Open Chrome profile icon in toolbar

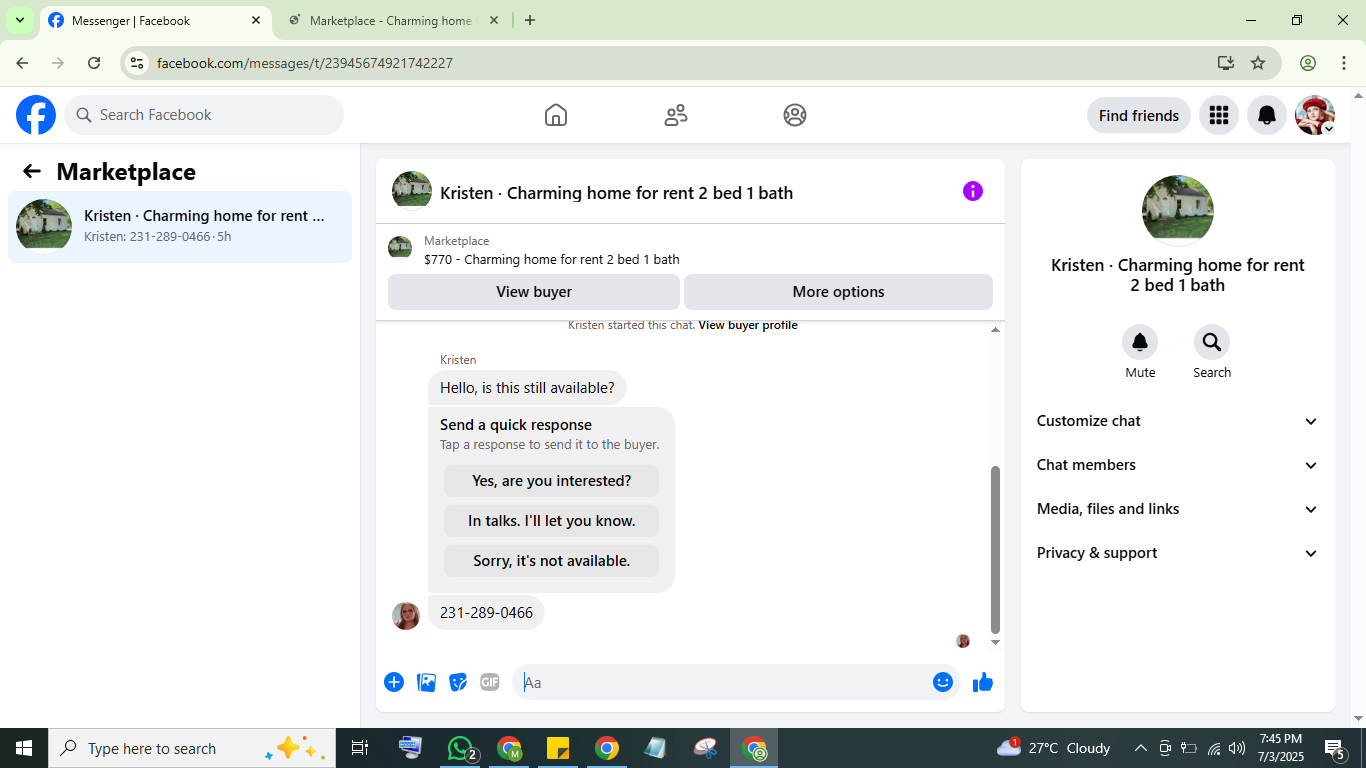click(x=1308, y=63)
